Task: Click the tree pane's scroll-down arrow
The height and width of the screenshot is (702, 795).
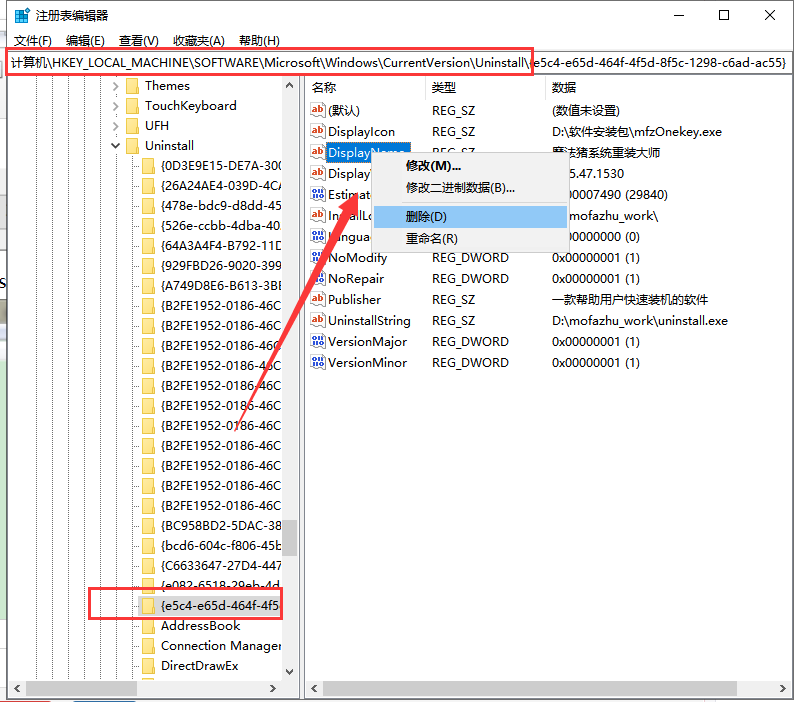Action: [x=289, y=671]
